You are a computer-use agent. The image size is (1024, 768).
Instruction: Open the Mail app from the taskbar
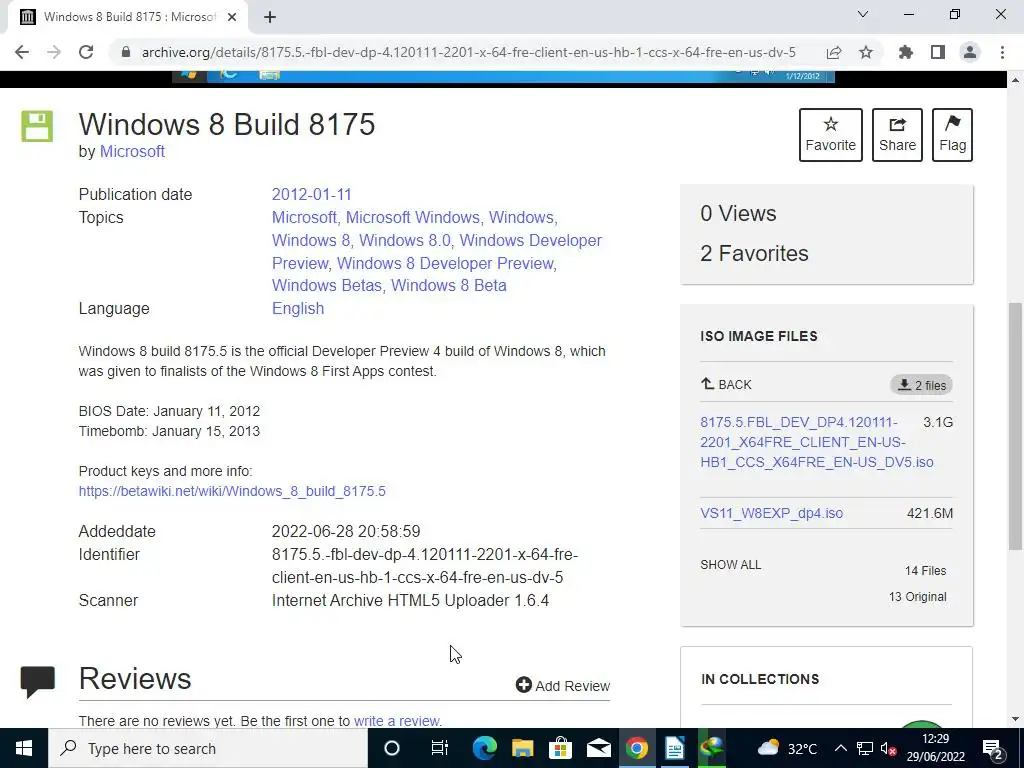click(x=598, y=748)
